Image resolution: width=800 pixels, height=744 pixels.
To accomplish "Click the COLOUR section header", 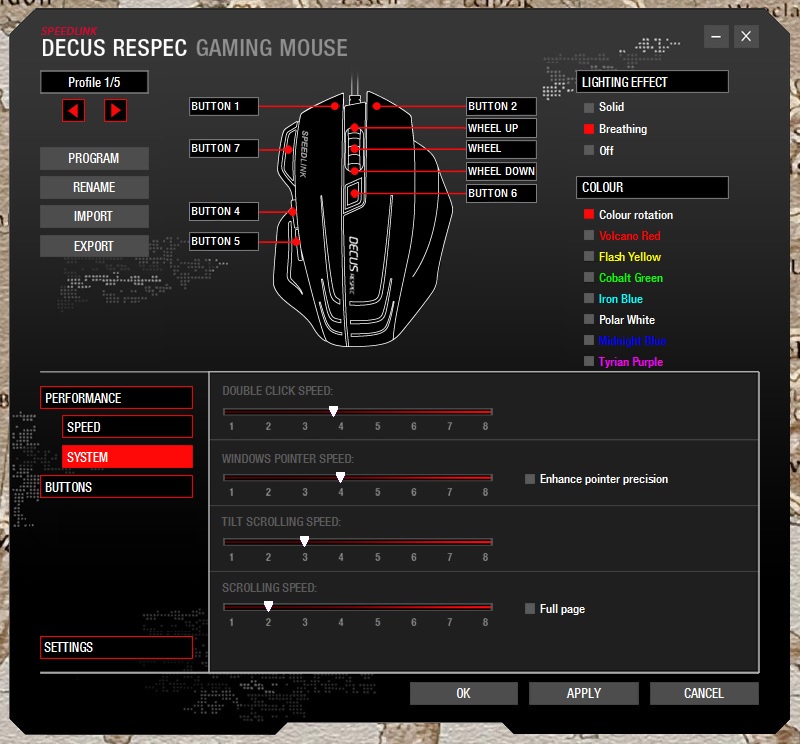I will 652,187.
